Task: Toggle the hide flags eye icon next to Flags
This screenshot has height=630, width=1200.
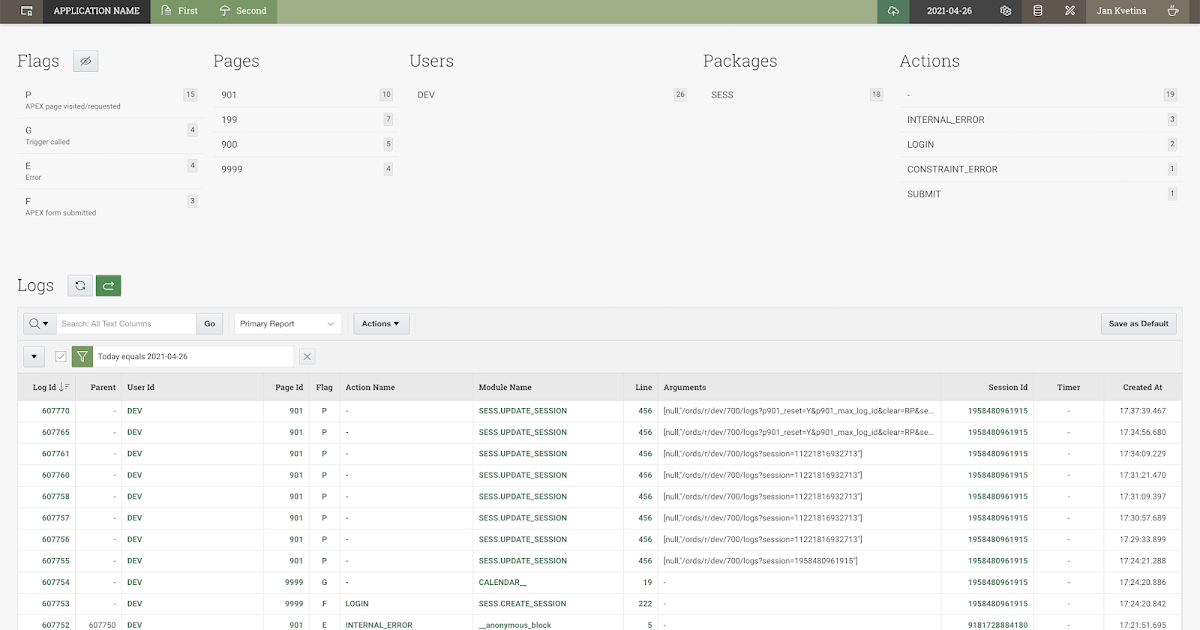Action: point(85,61)
